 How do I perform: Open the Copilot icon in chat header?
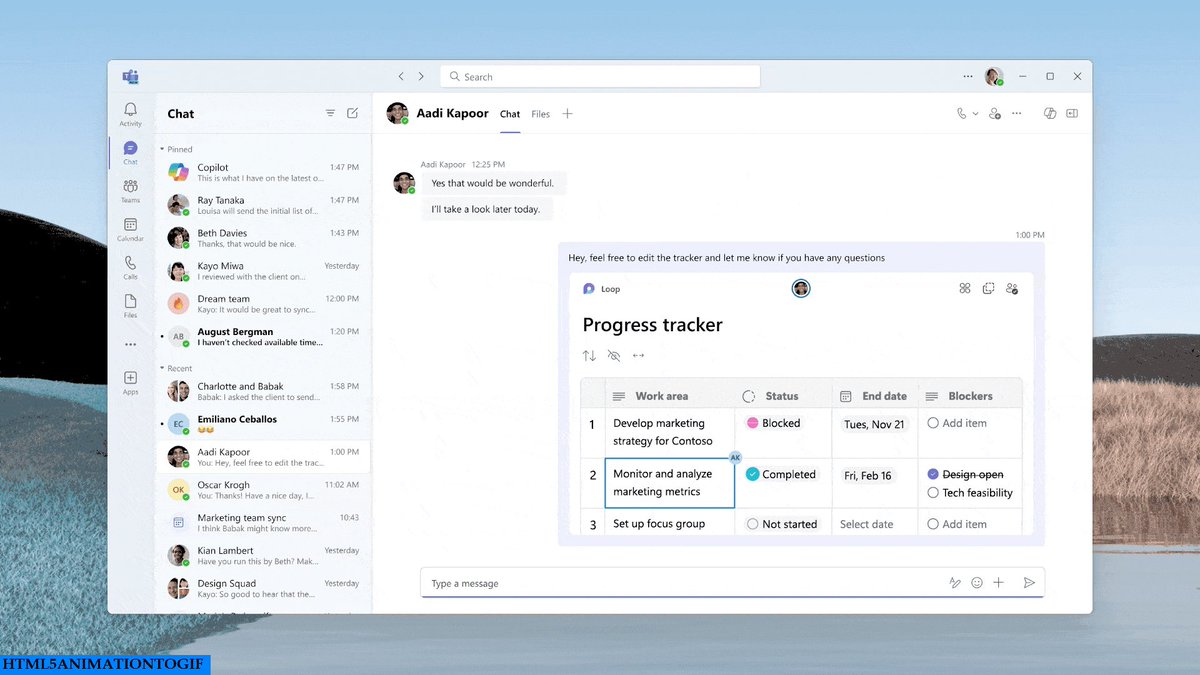pyautogui.click(x=1050, y=114)
